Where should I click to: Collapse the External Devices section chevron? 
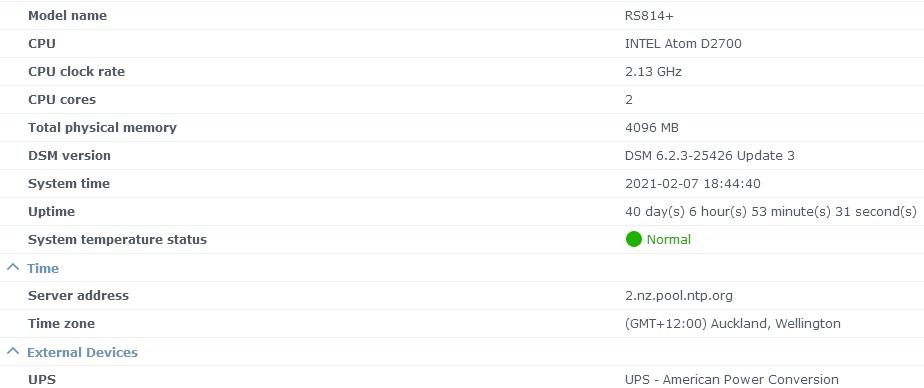click(13, 351)
